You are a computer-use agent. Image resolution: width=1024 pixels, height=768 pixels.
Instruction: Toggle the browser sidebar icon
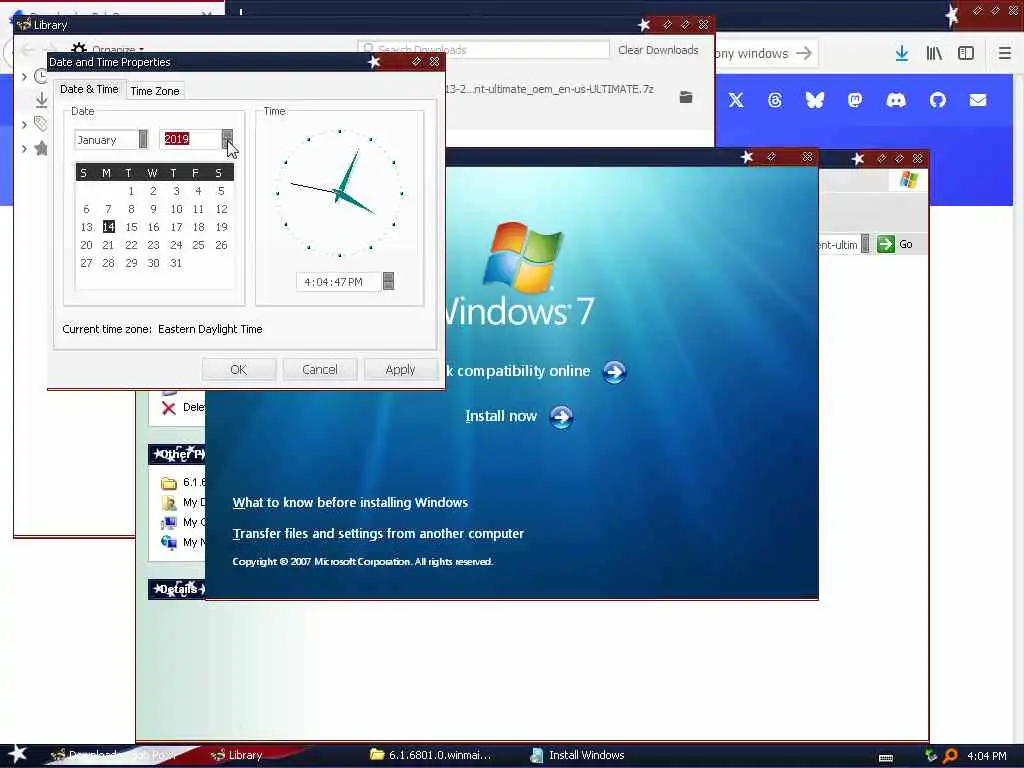click(966, 53)
